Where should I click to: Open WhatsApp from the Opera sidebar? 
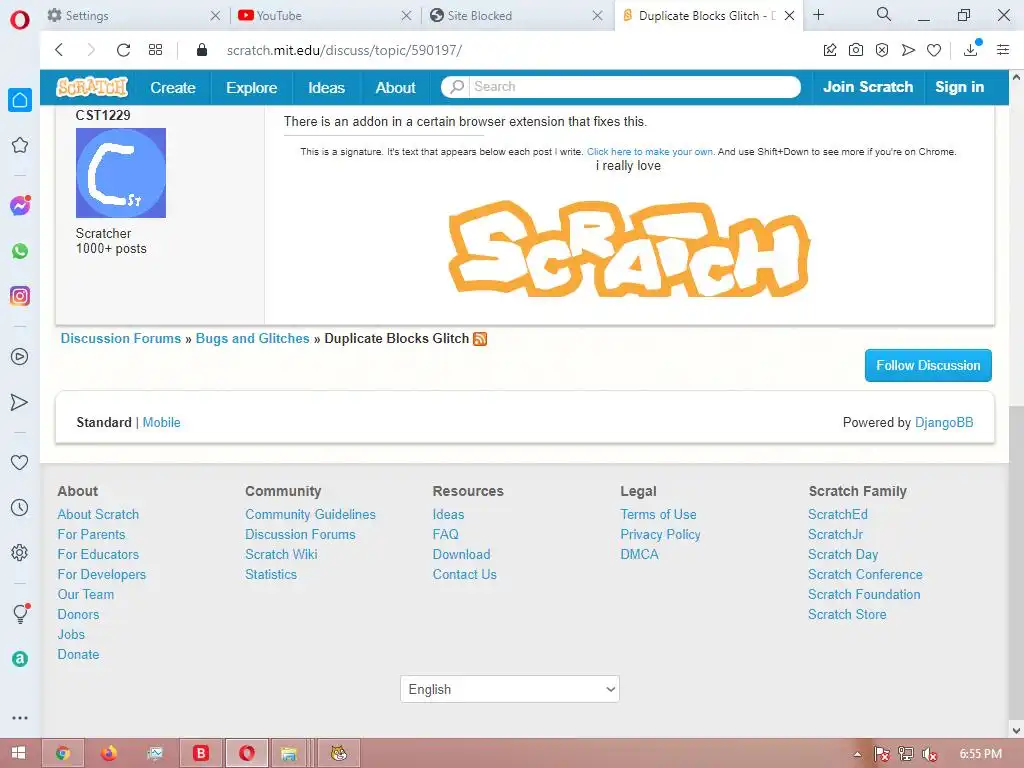20,251
